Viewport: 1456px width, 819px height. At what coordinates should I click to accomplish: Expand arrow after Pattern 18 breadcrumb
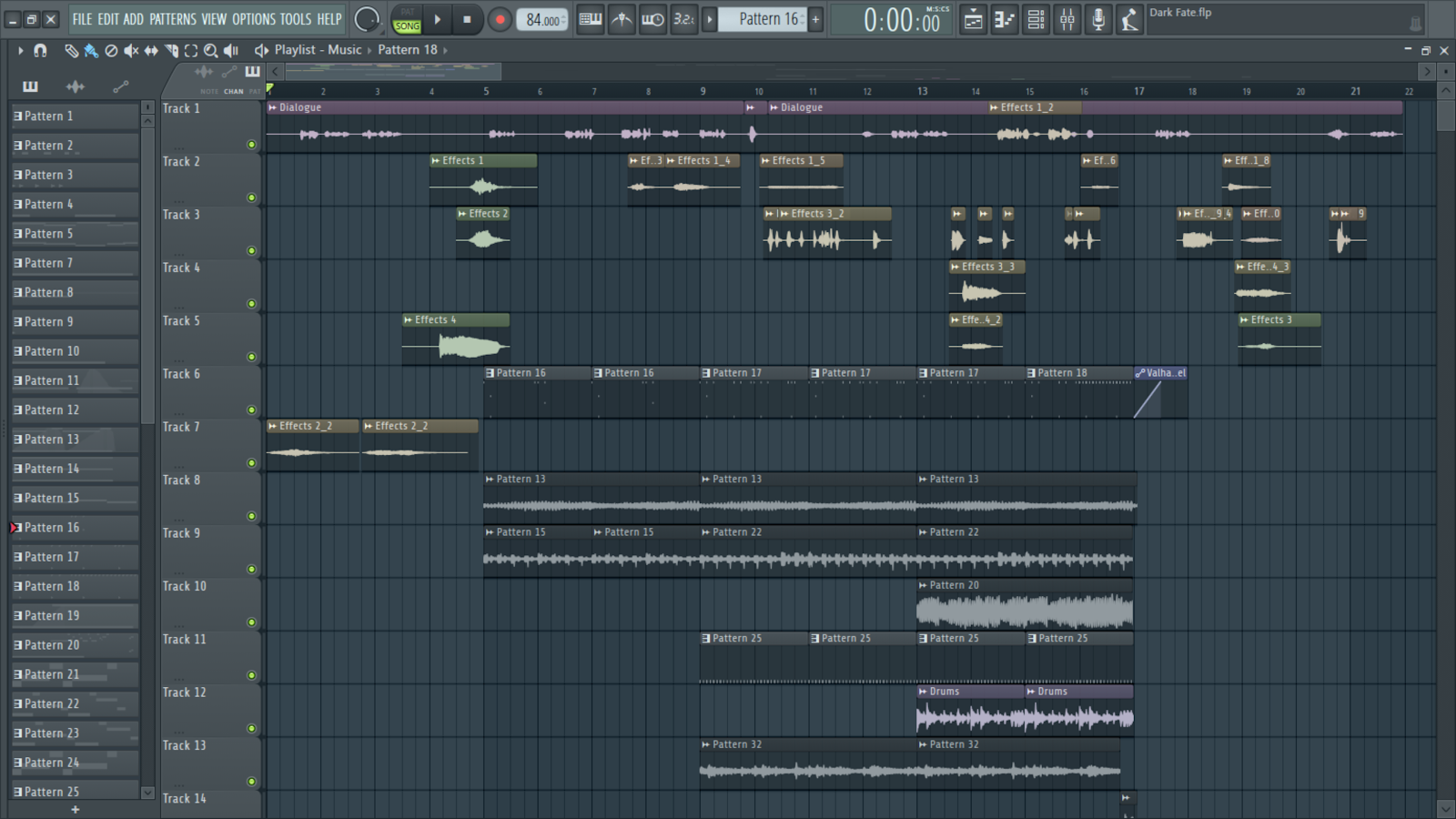click(445, 50)
